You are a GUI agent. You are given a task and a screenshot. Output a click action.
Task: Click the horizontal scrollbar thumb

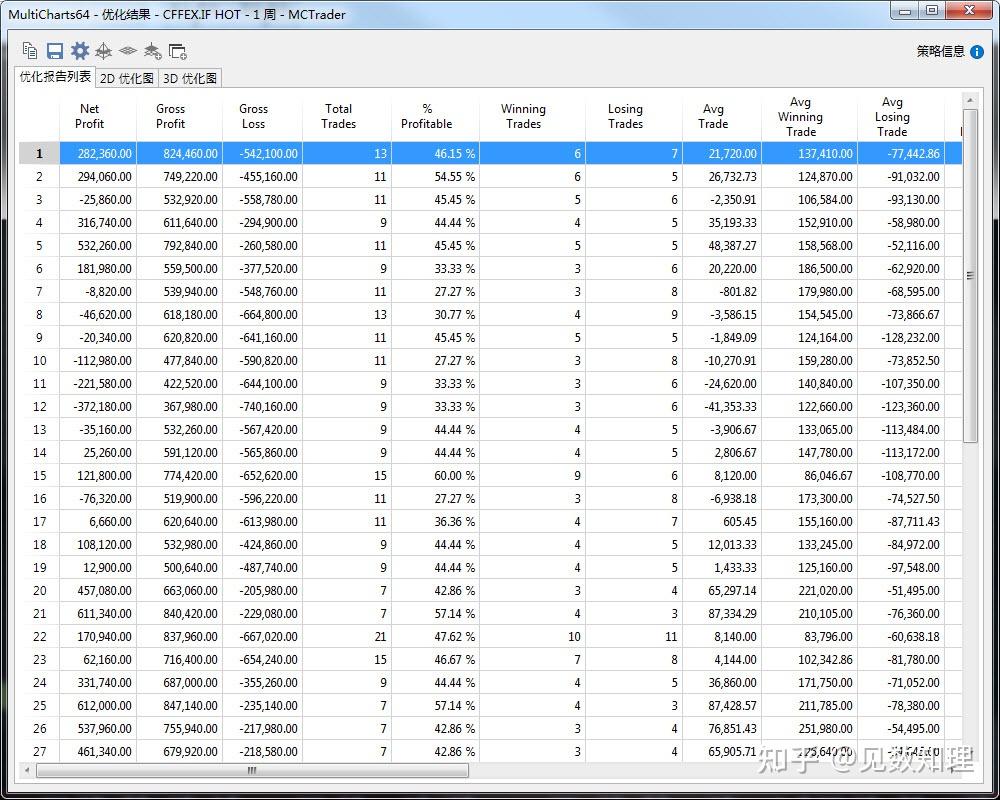[252, 771]
